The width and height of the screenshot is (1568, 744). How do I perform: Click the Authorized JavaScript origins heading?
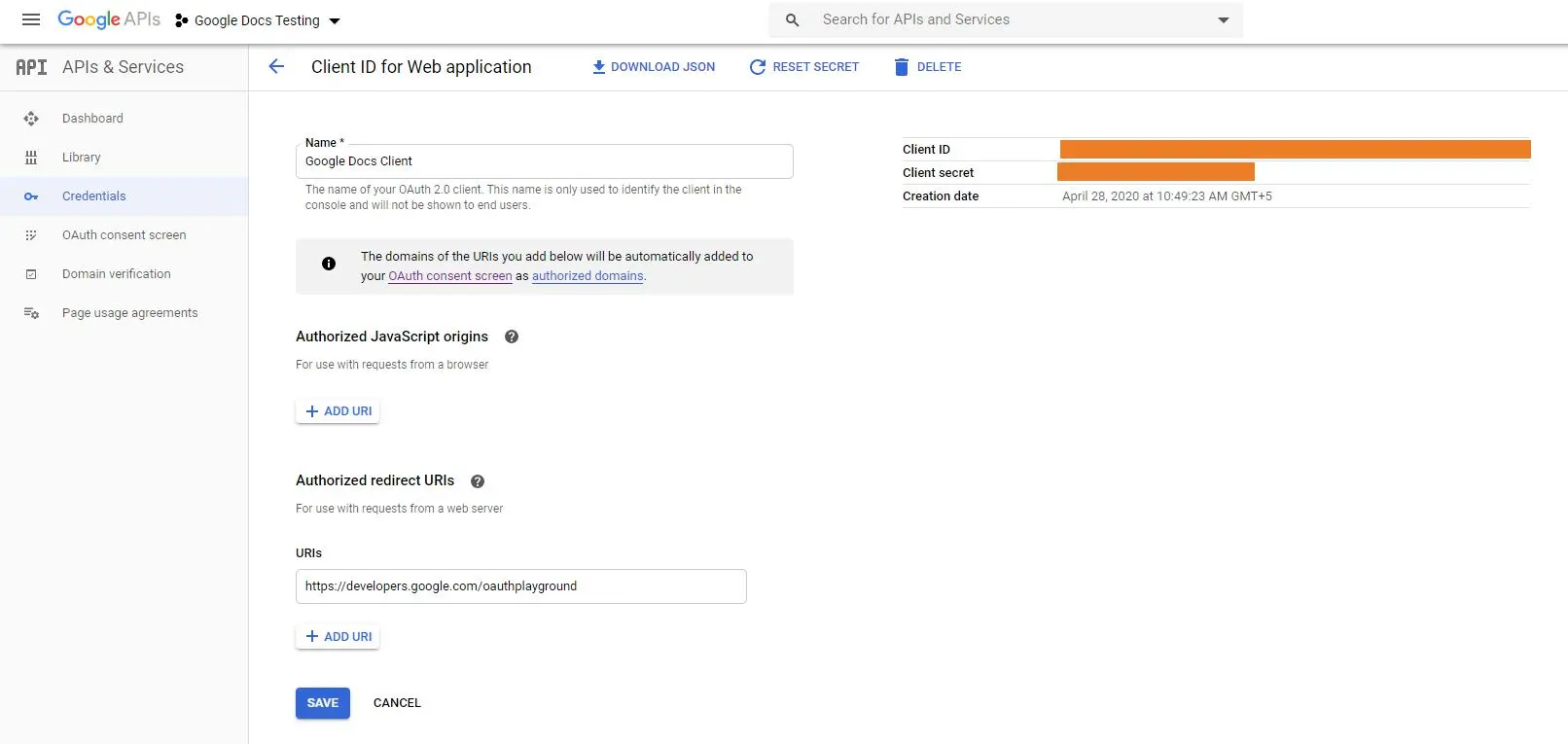tap(392, 337)
